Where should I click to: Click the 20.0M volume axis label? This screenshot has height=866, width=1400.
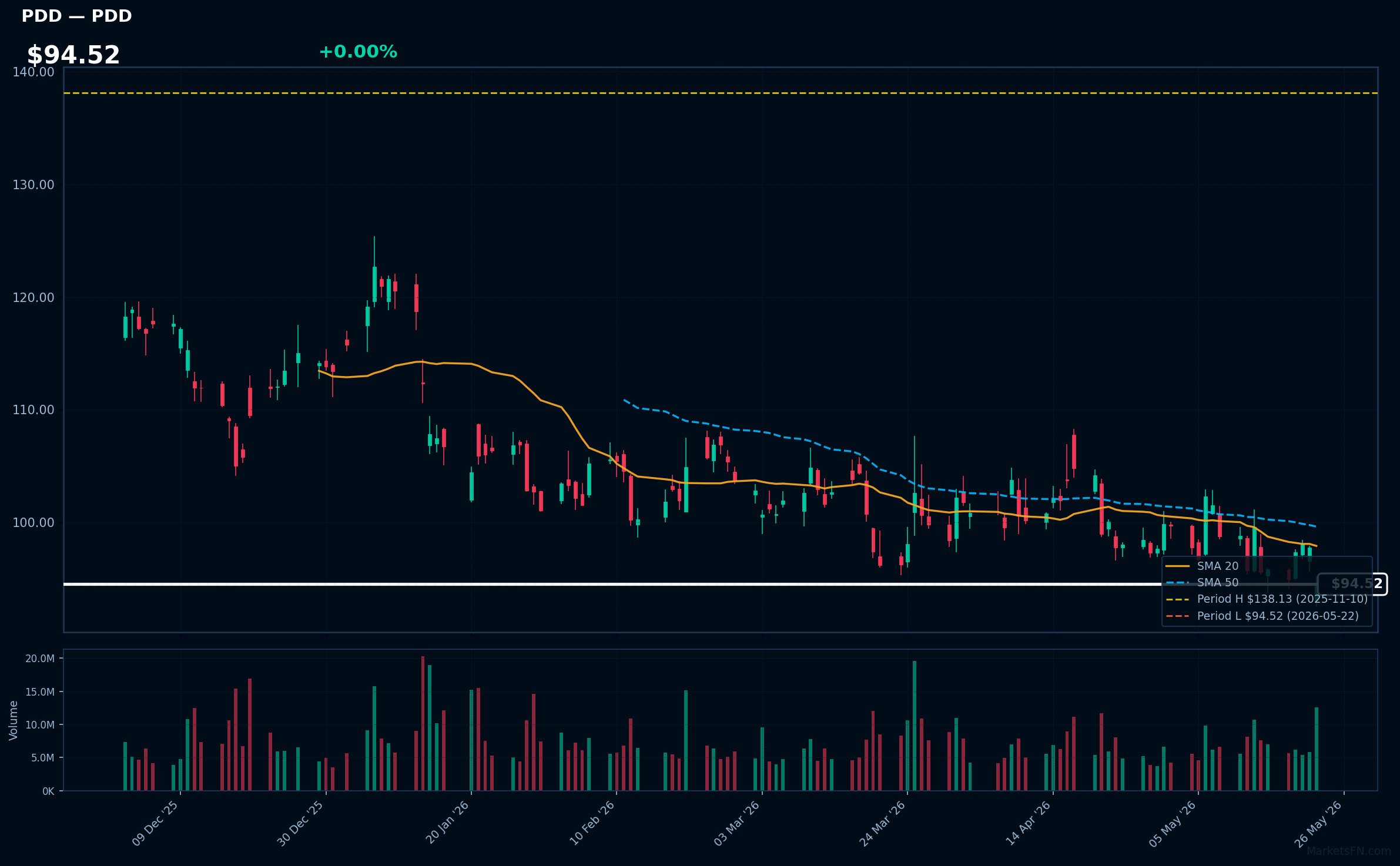pos(40,659)
